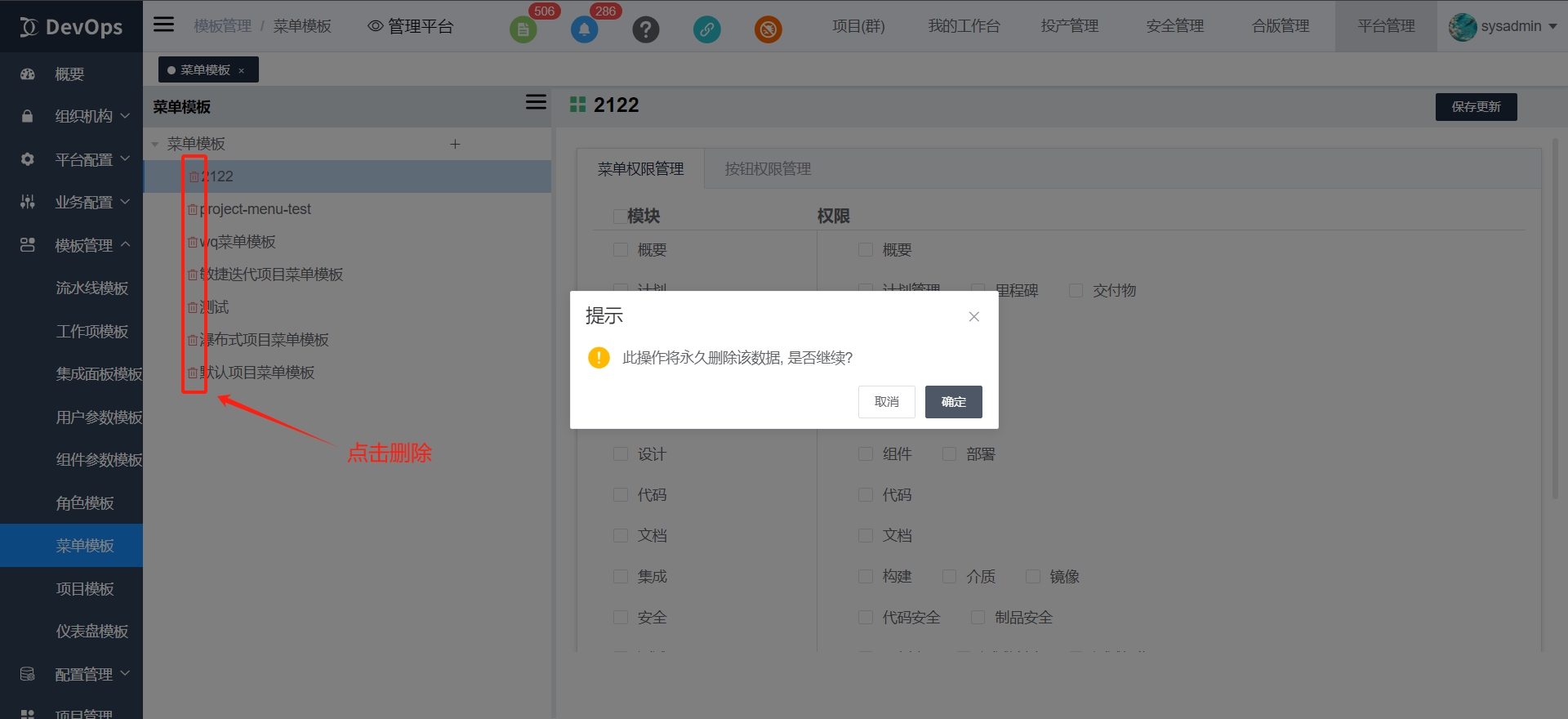1568x719 pixels.
Task: Open the sysadmin user dropdown
Action: [x=1503, y=26]
